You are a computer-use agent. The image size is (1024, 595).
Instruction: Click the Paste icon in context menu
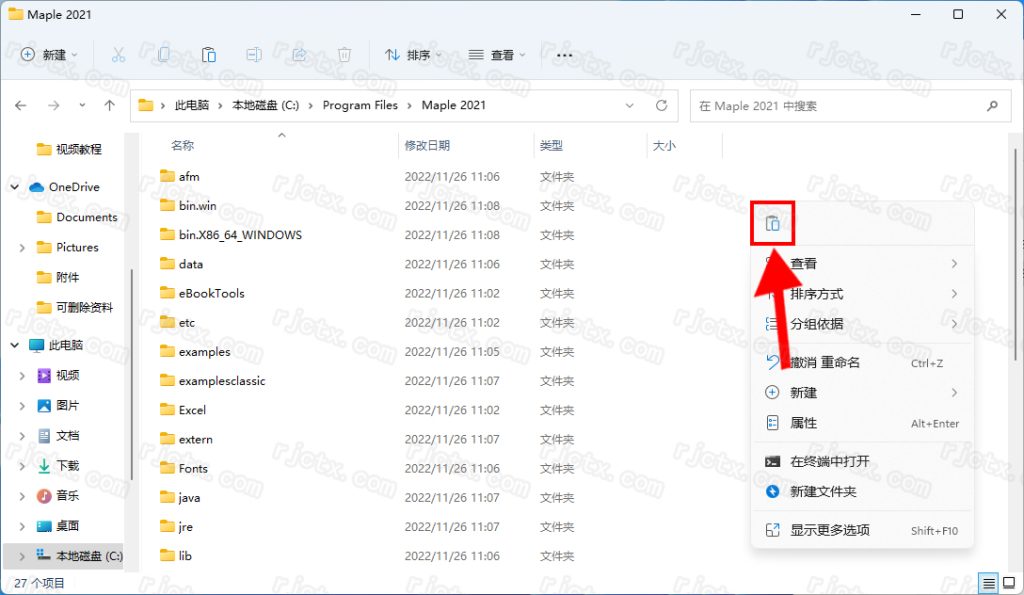(x=772, y=224)
